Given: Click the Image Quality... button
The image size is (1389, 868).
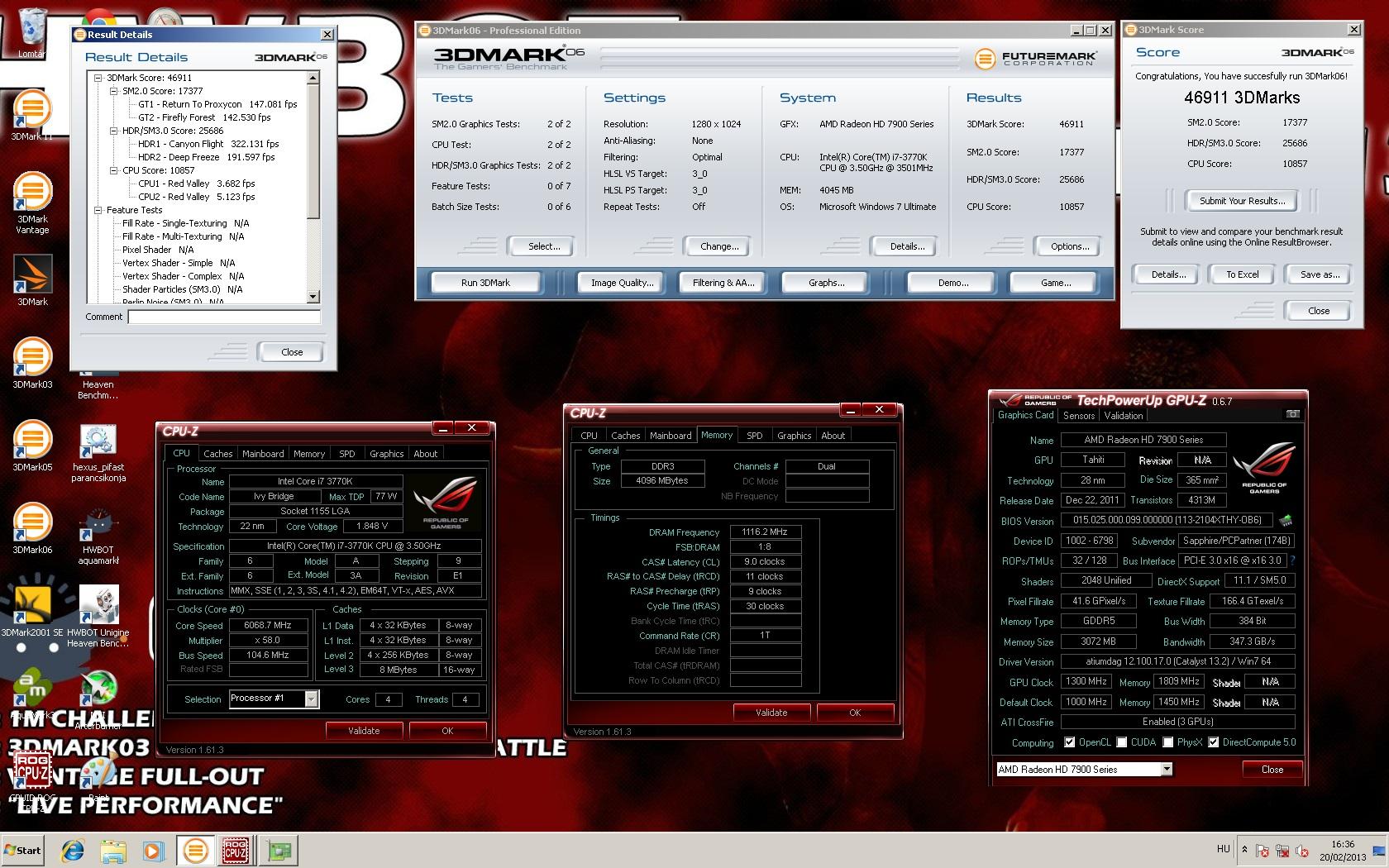Looking at the screenshot, I should coord(622,283).
